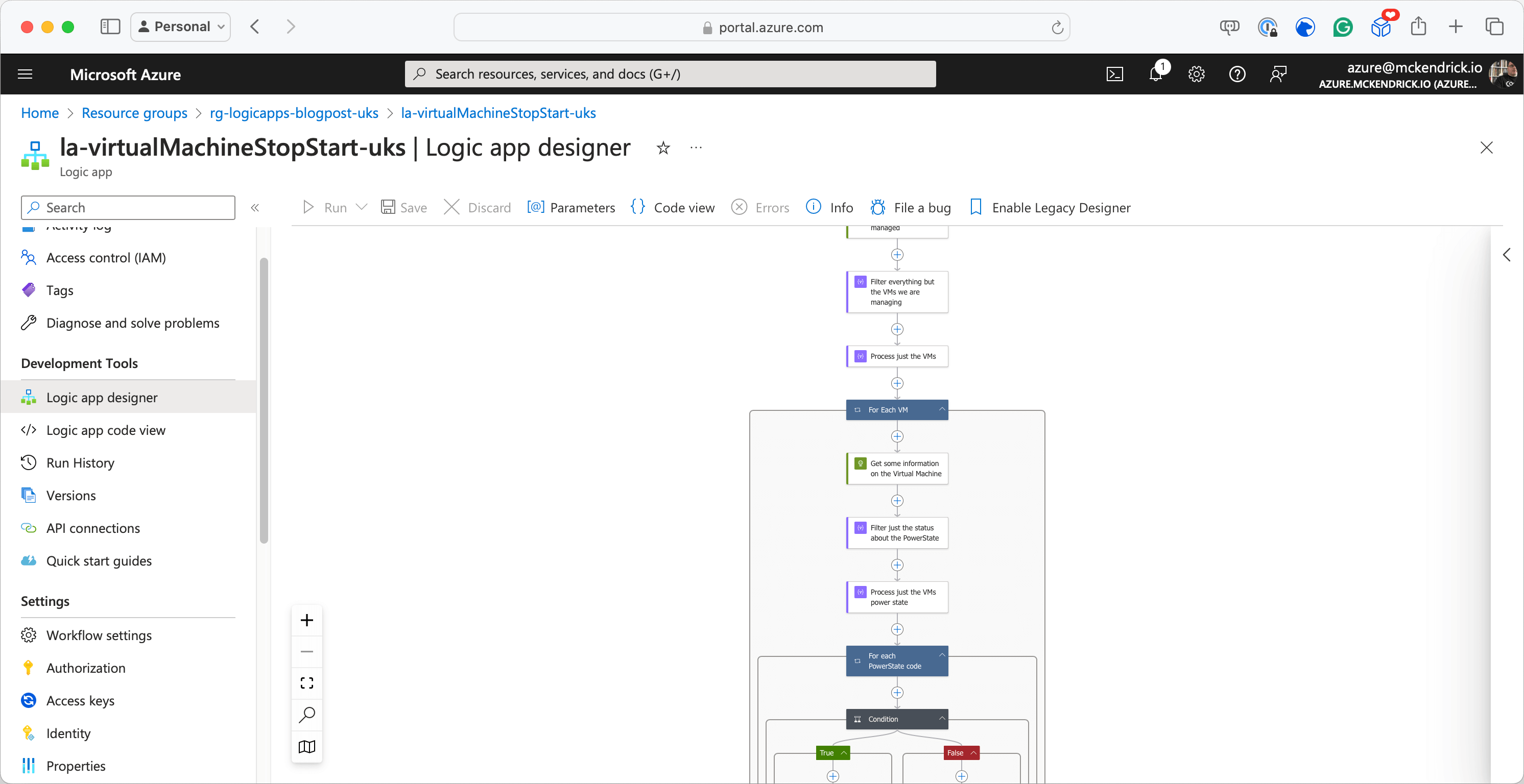
Task: Click the Safari share icon
Action: coord(1418,27)
